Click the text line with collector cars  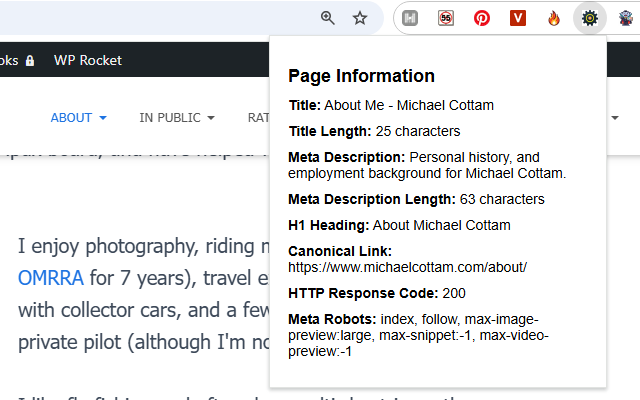[x=144, y=310]
